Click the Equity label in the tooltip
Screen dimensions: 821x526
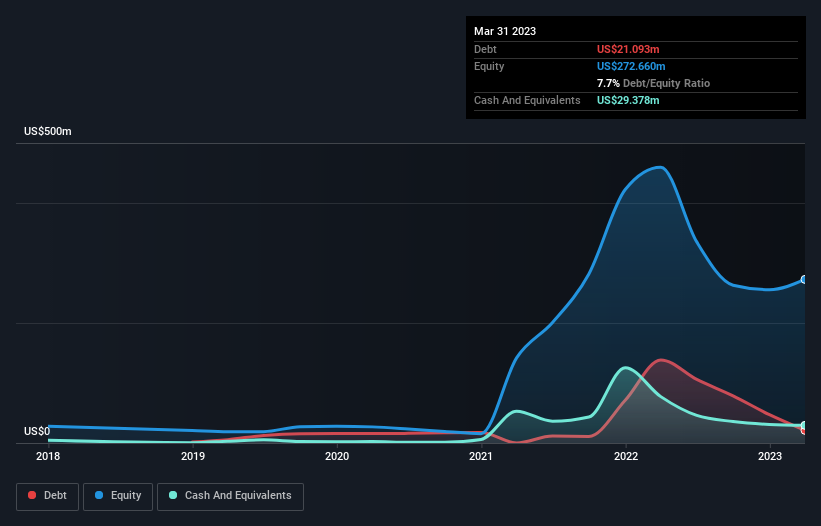pos(489,66)
